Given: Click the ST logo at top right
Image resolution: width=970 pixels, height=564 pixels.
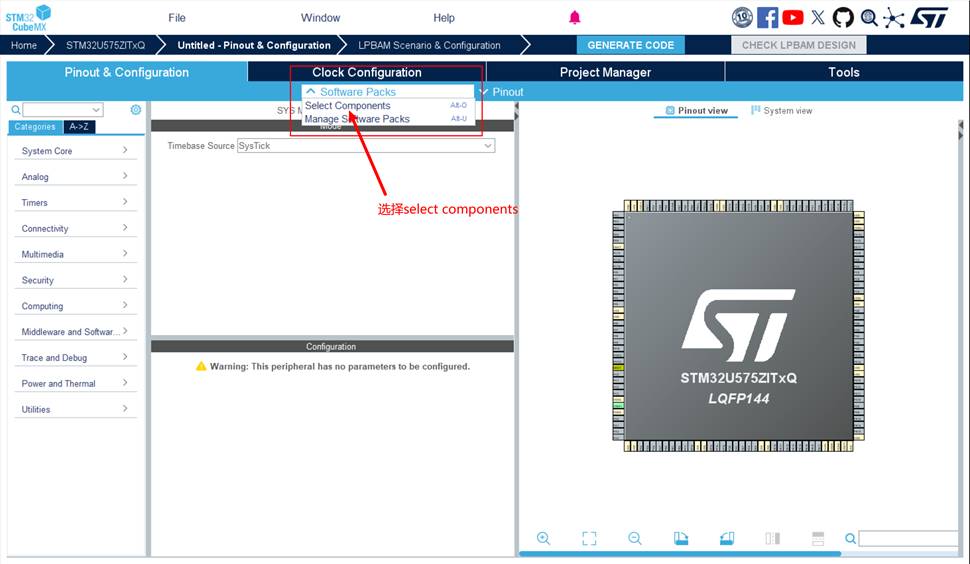Looking at the screenshot, I should [x=929, y=17].
